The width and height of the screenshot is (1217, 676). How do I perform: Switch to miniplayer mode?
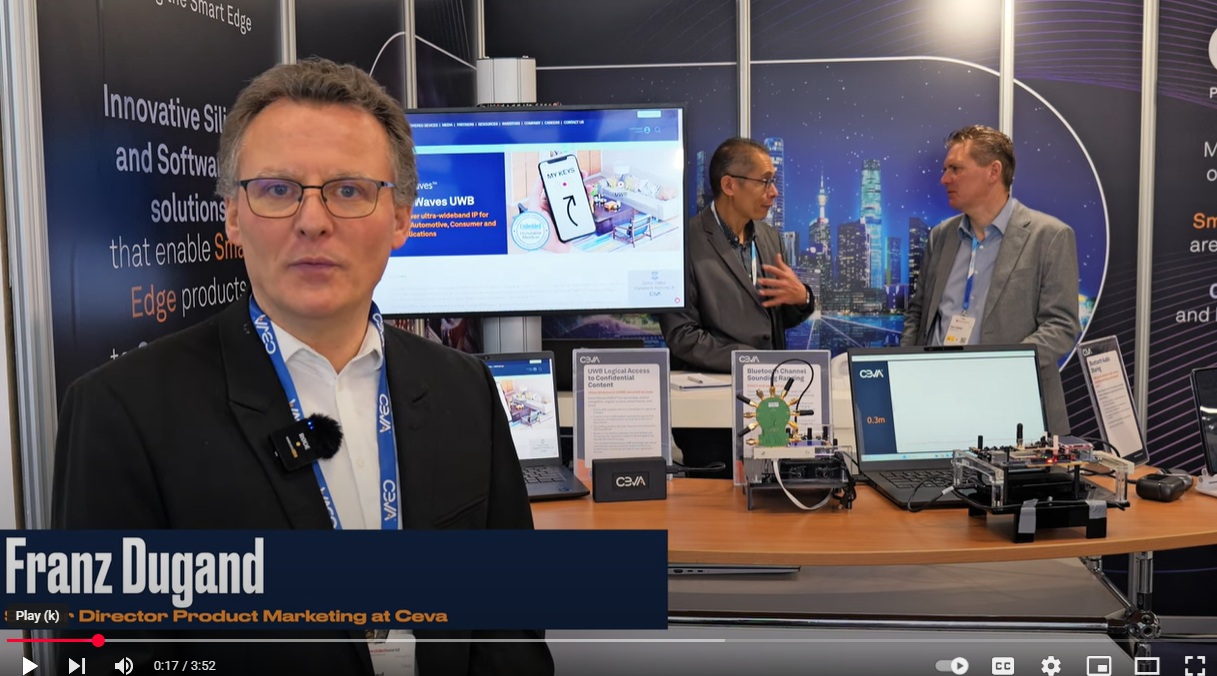click(1098, 665)
